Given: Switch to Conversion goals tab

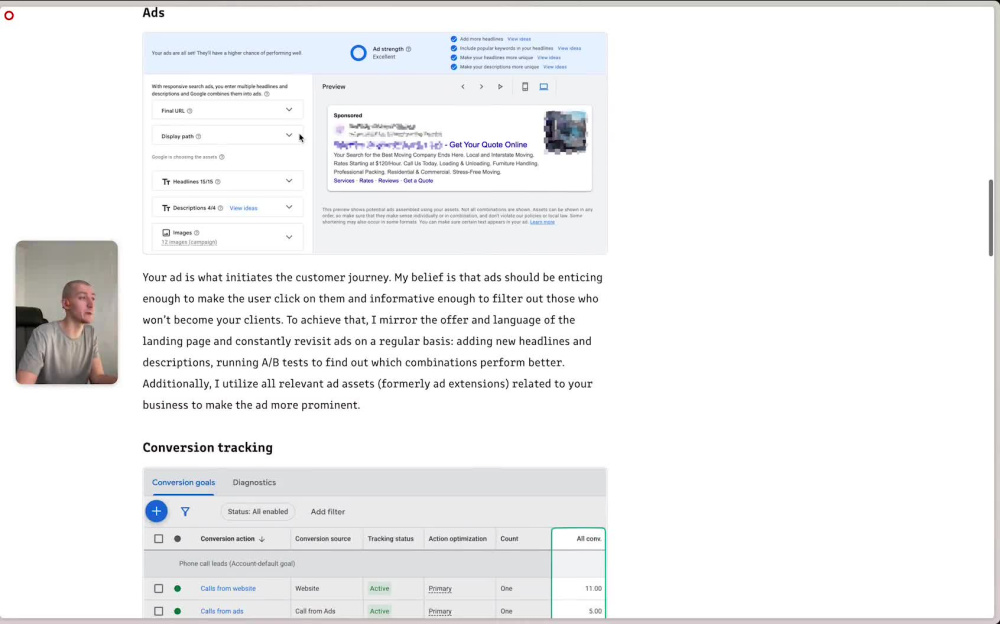Looking at the screenshot, I should point(184,482).
